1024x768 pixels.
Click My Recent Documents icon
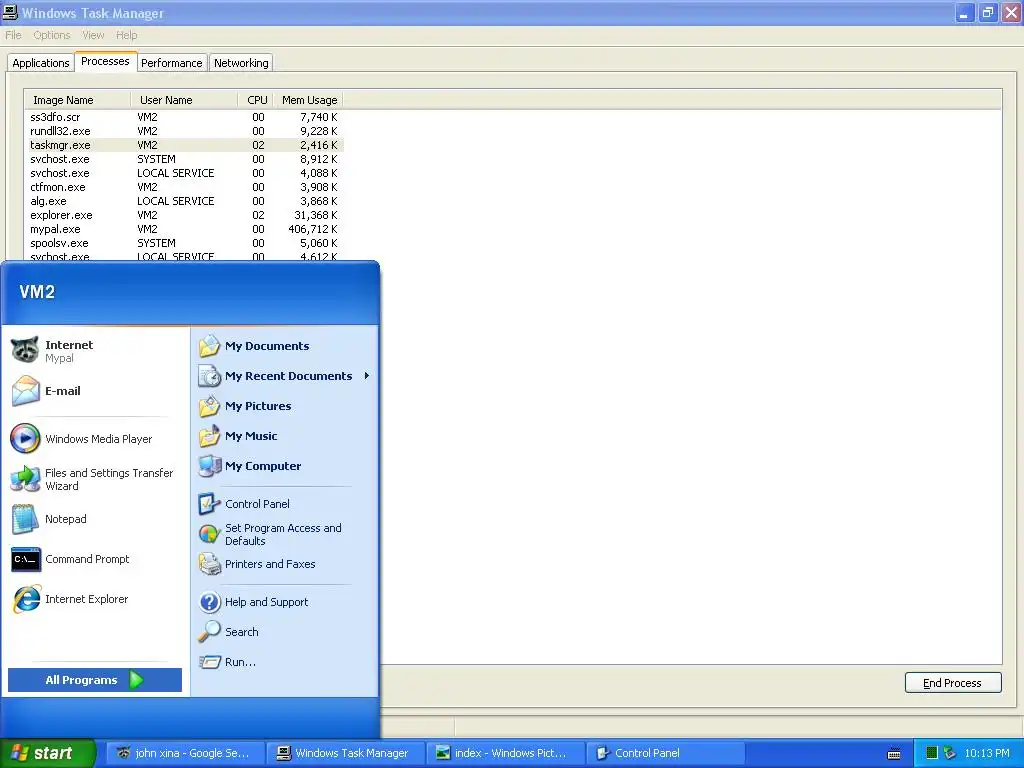(x=210, y=376)
